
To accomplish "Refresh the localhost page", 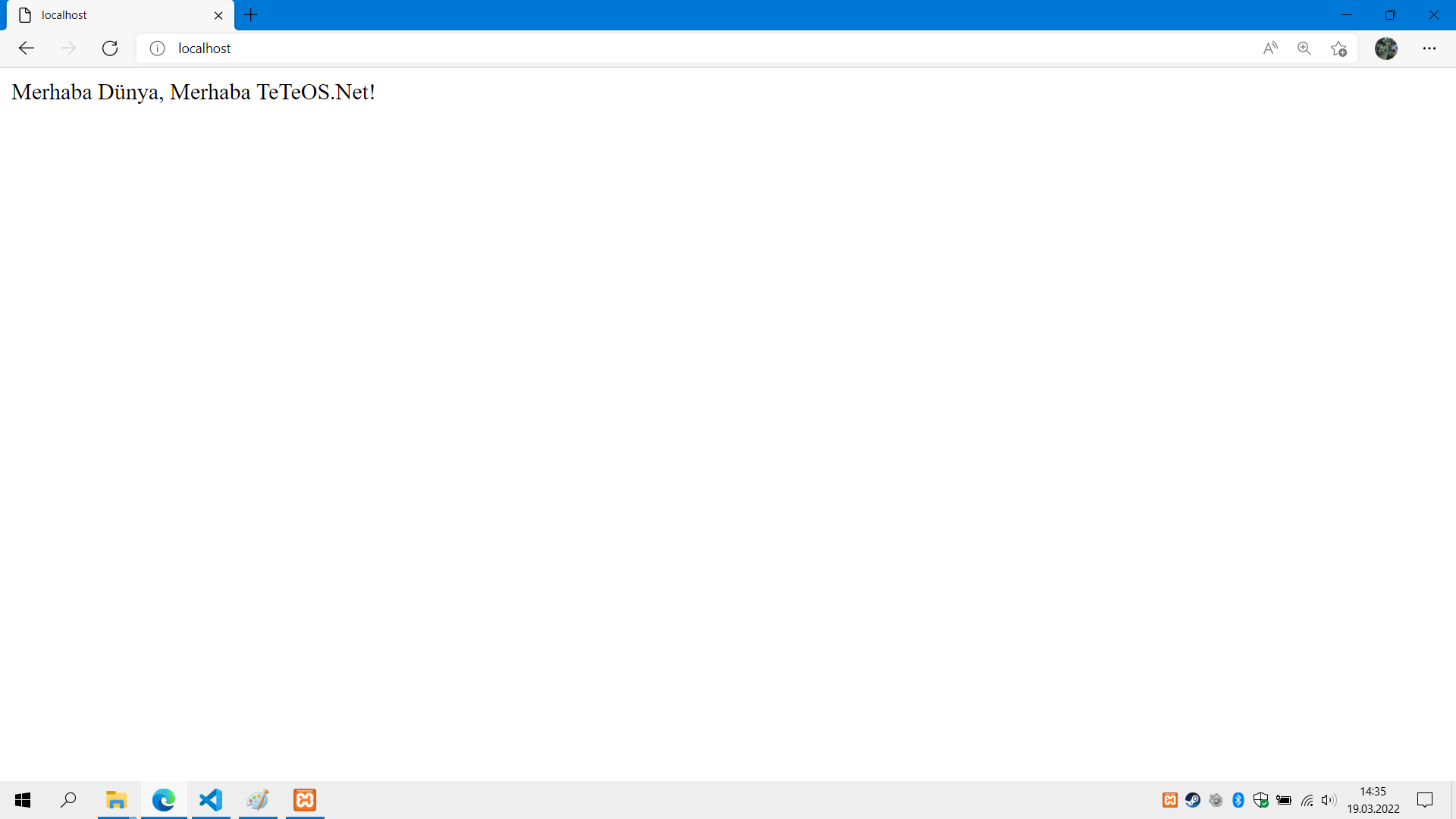I will tap(110, 49).
